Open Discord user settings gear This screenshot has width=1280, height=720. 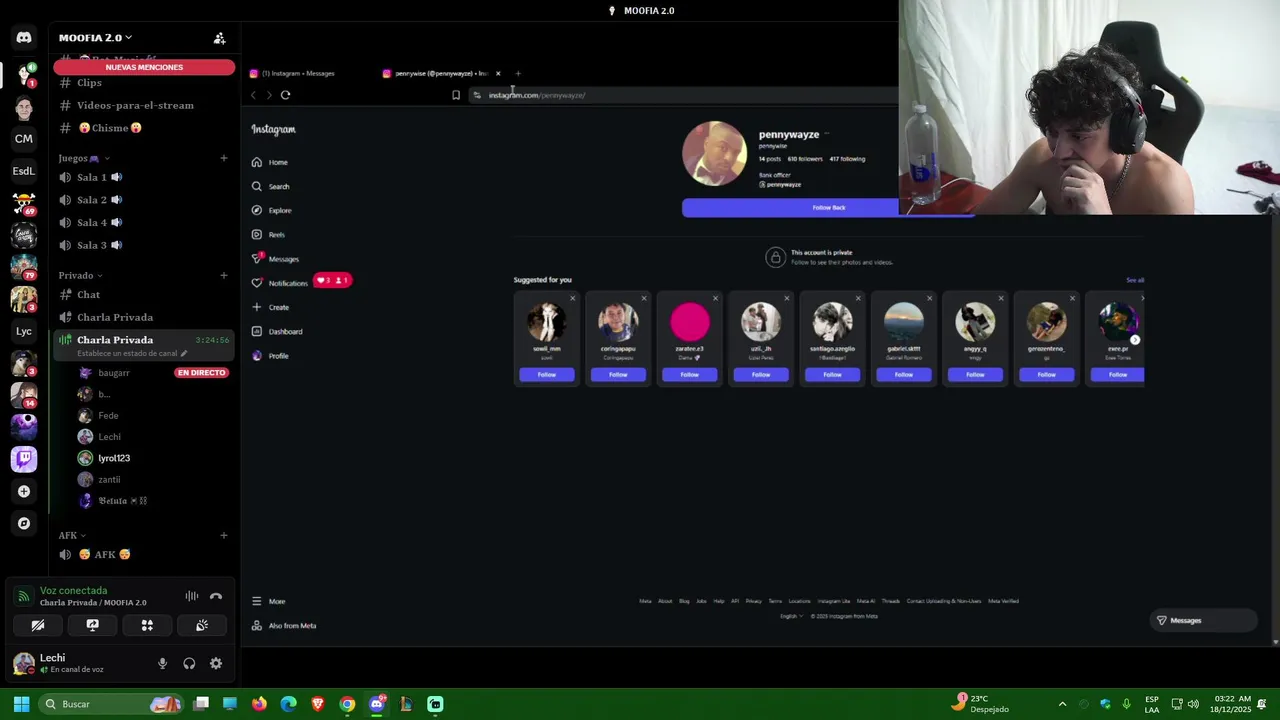click(x=216, y=663)
